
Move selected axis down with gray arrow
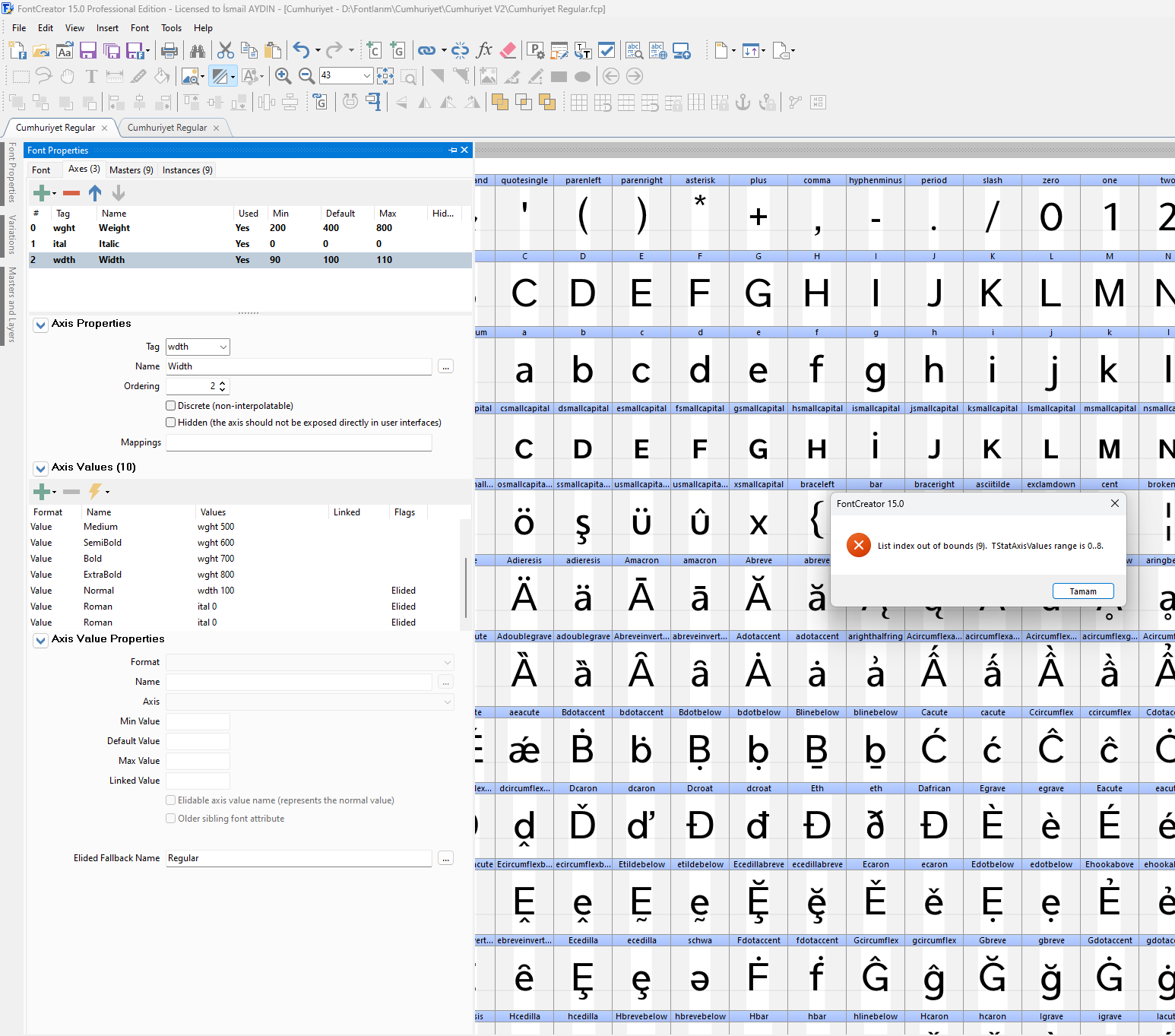coord(119,193)
